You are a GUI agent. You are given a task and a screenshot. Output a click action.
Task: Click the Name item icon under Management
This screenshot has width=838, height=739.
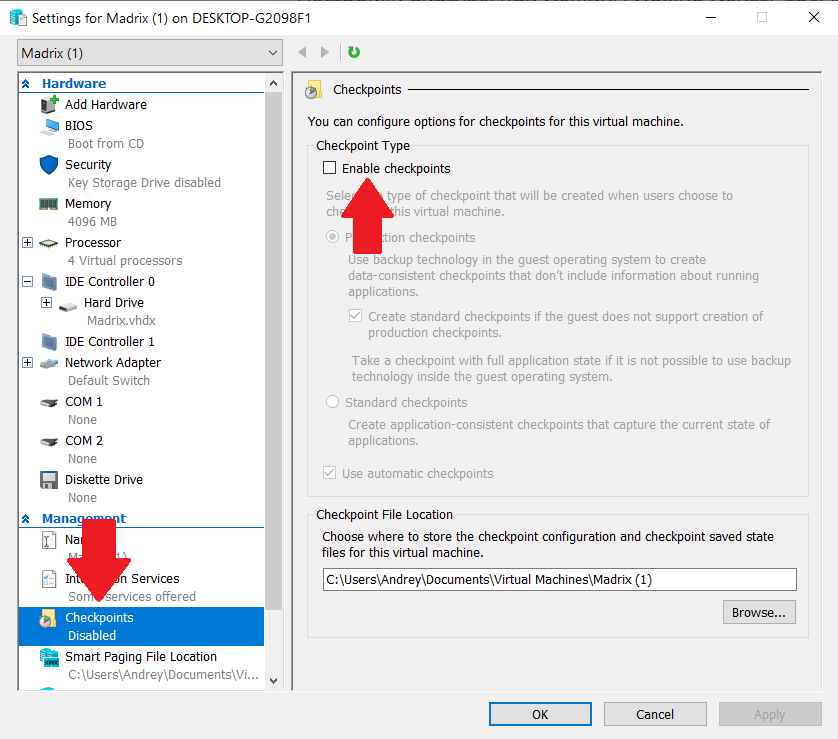click(49, 540)
